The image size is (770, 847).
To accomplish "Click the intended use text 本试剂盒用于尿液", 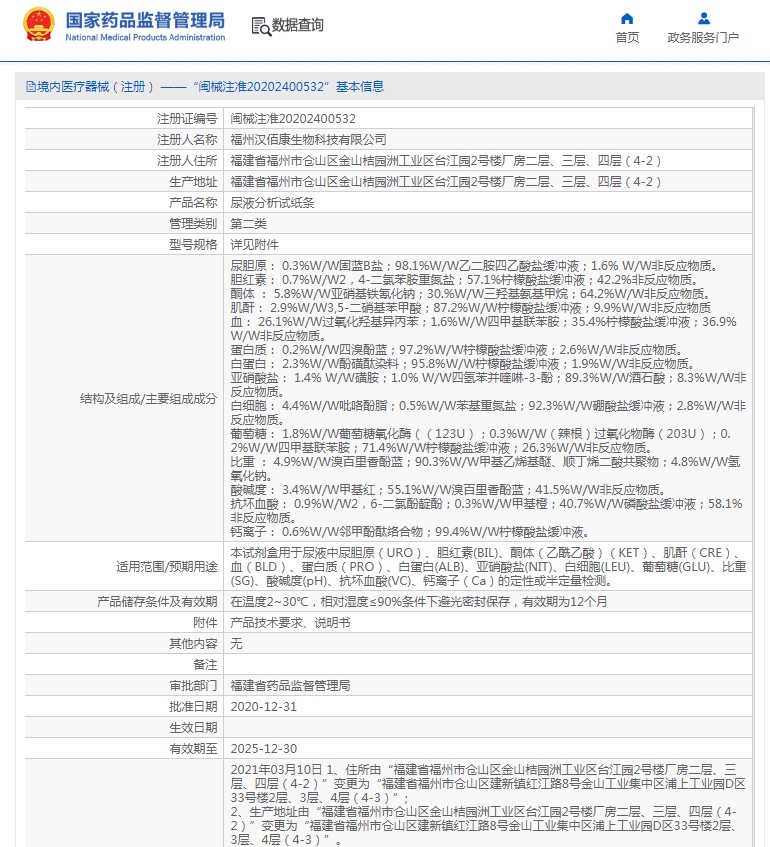I will [488, 567].
